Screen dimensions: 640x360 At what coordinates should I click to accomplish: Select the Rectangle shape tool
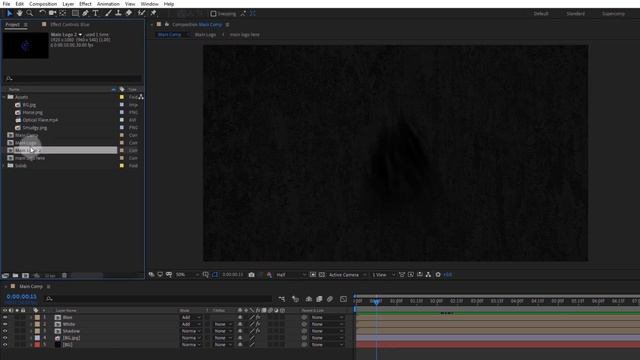pos(75,13)
